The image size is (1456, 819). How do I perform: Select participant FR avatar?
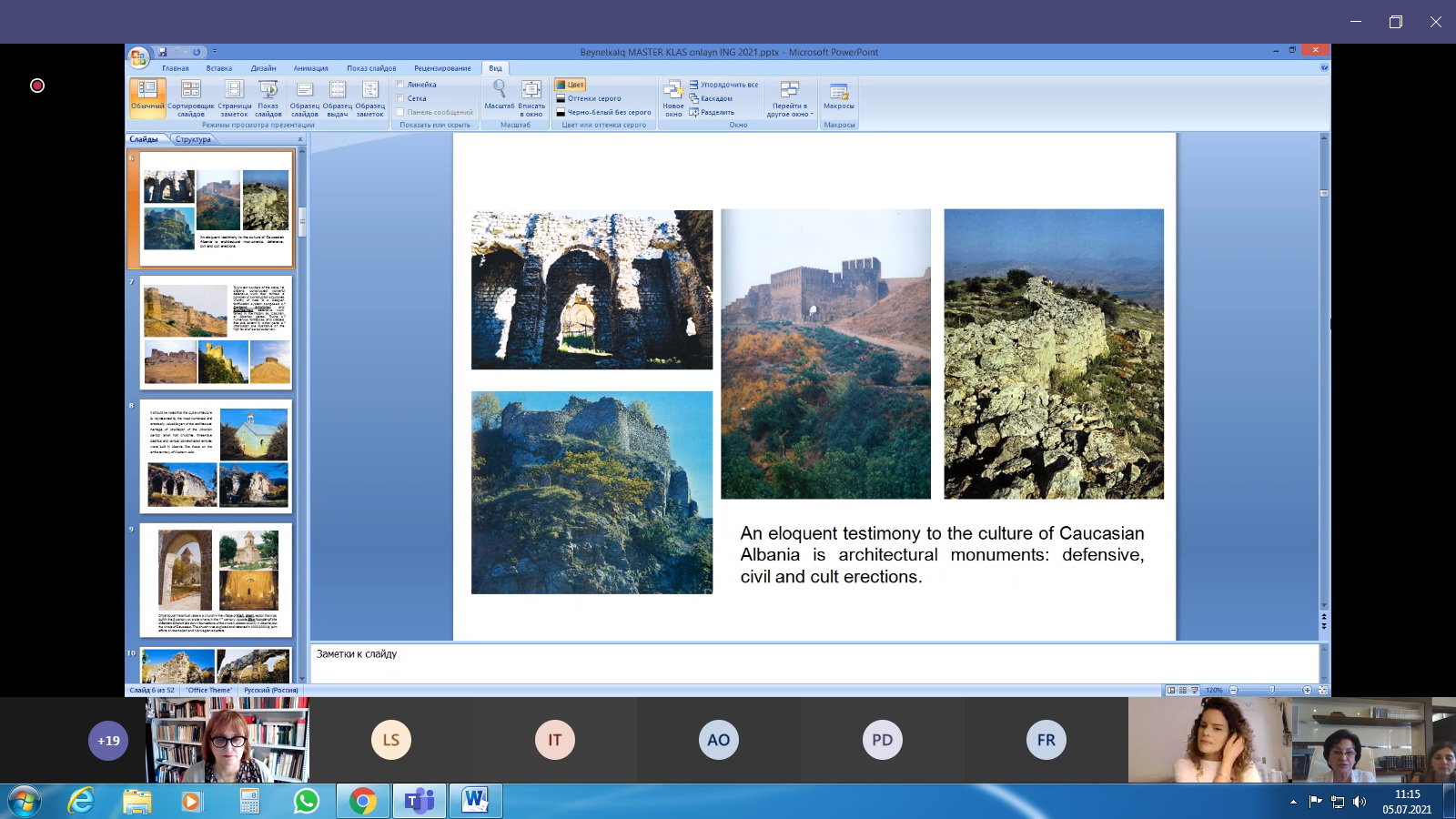[1046, 740]
